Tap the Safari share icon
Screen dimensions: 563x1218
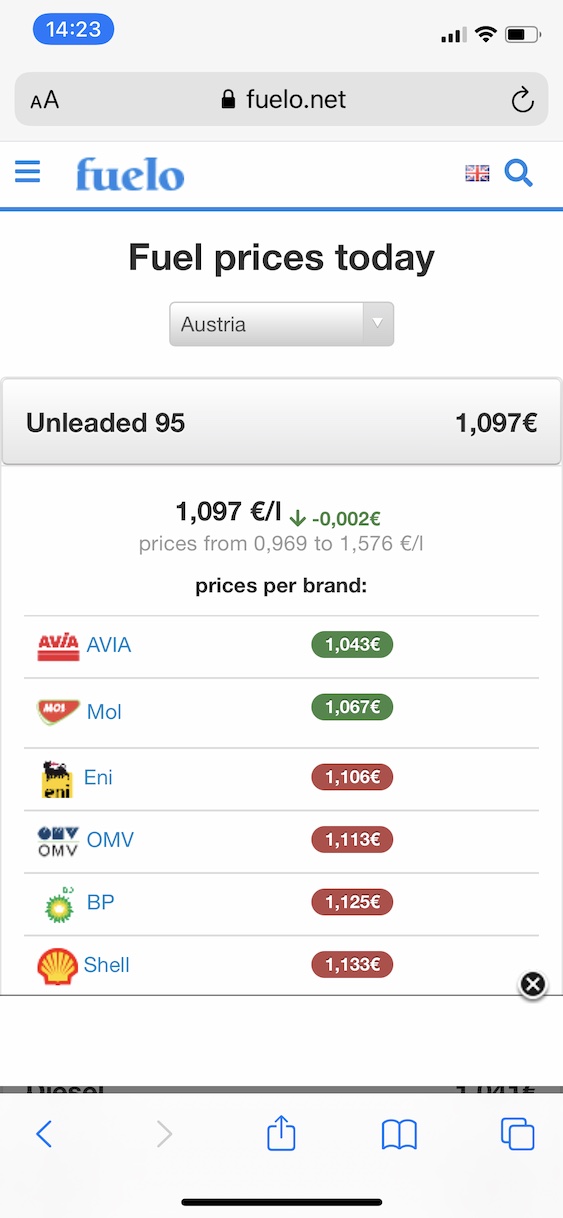point(282,1133)
